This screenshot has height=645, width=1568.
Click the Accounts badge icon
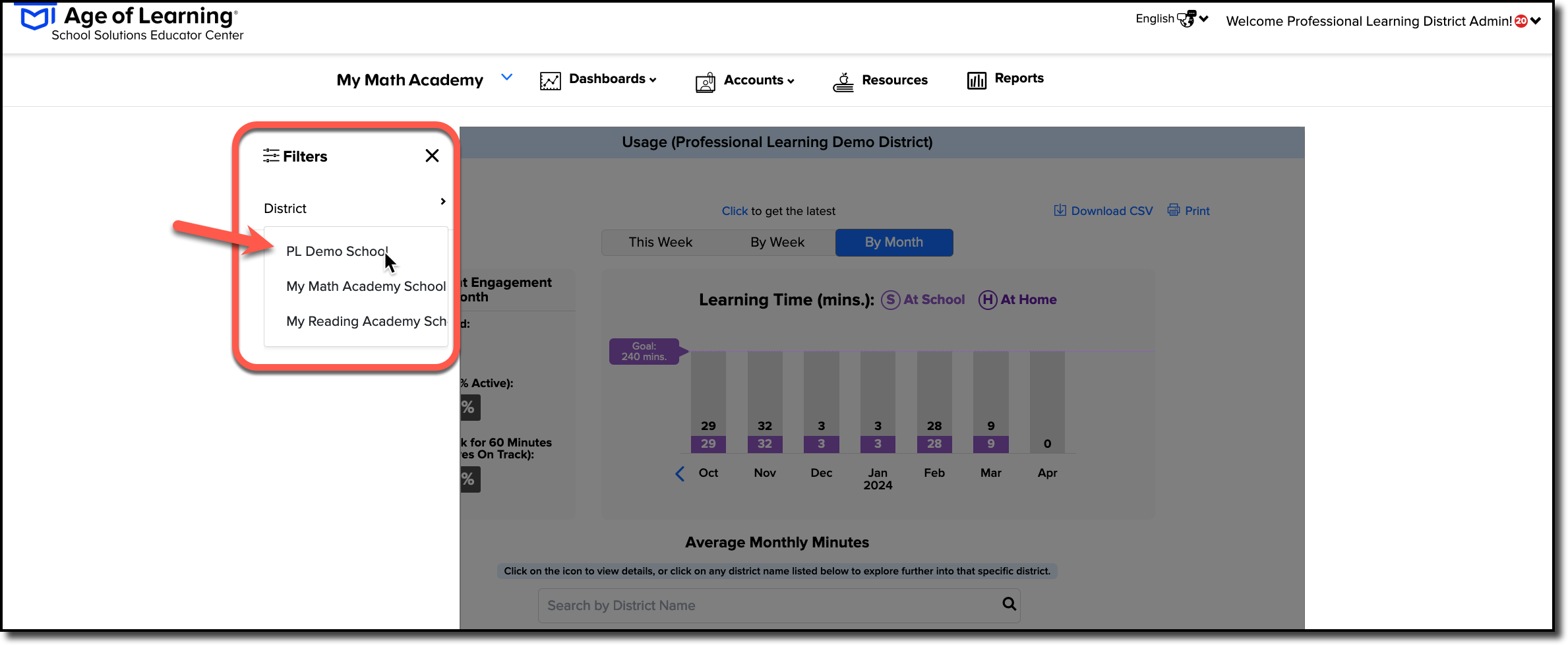point(705,82)
